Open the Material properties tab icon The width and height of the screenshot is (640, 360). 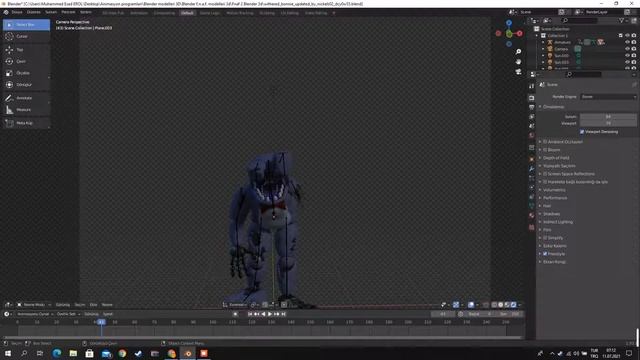click(x=531, y=216)
